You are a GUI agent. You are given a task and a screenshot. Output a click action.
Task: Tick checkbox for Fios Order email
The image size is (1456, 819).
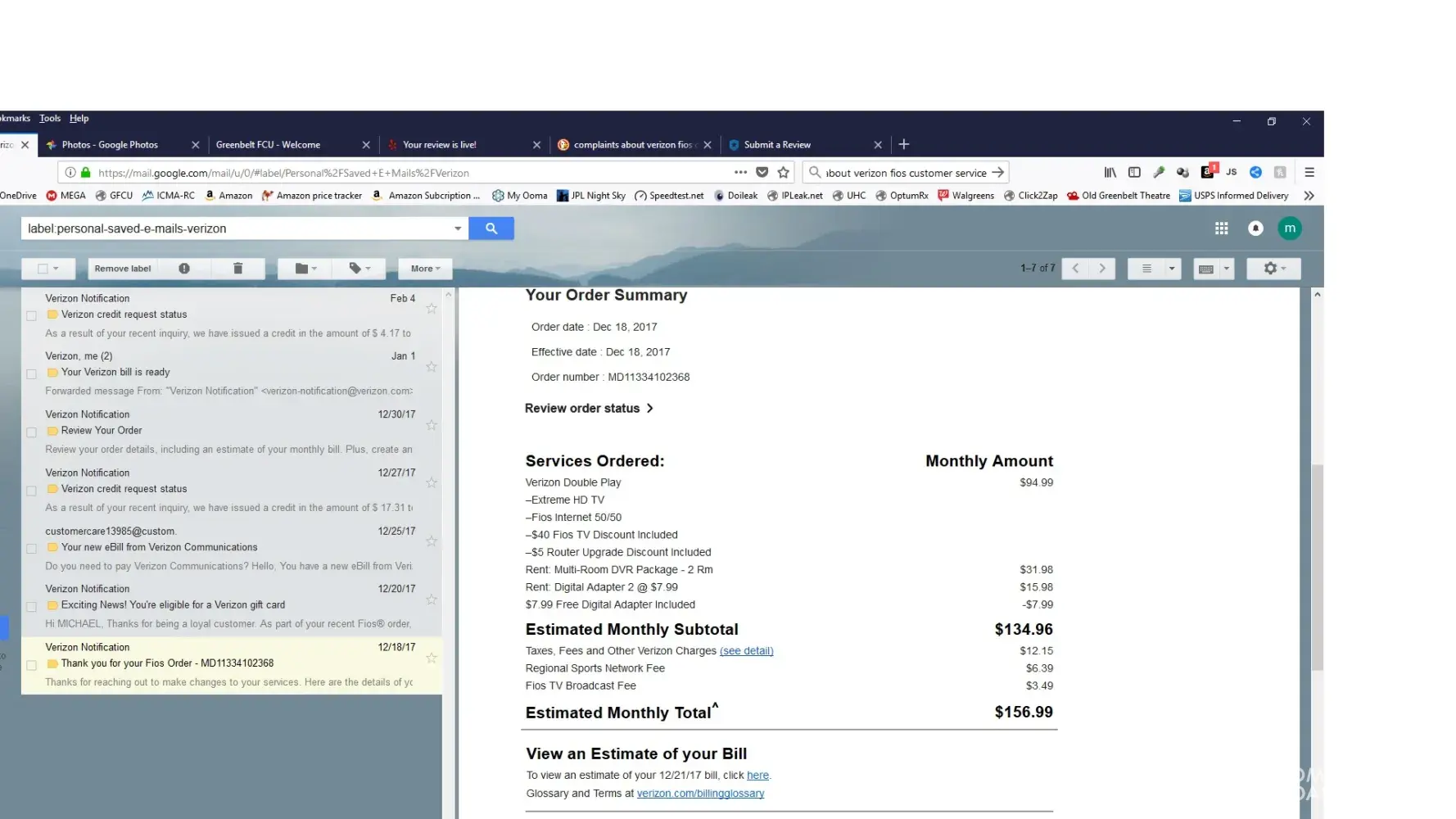[x=31, y=665]
